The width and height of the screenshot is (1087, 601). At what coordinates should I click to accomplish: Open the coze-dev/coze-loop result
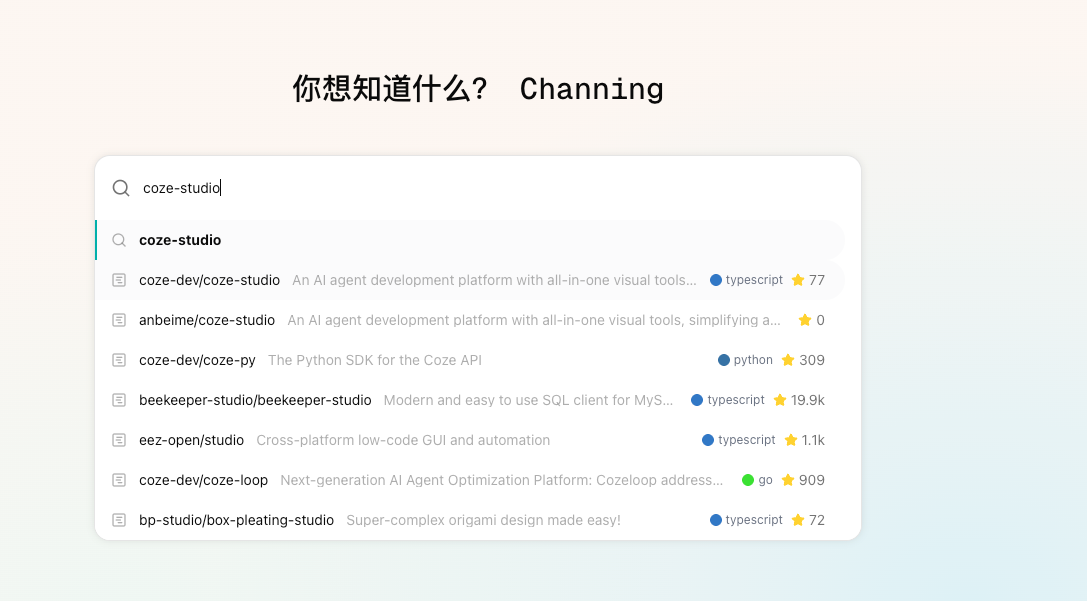pyautogui.click(x=203, y=480)
